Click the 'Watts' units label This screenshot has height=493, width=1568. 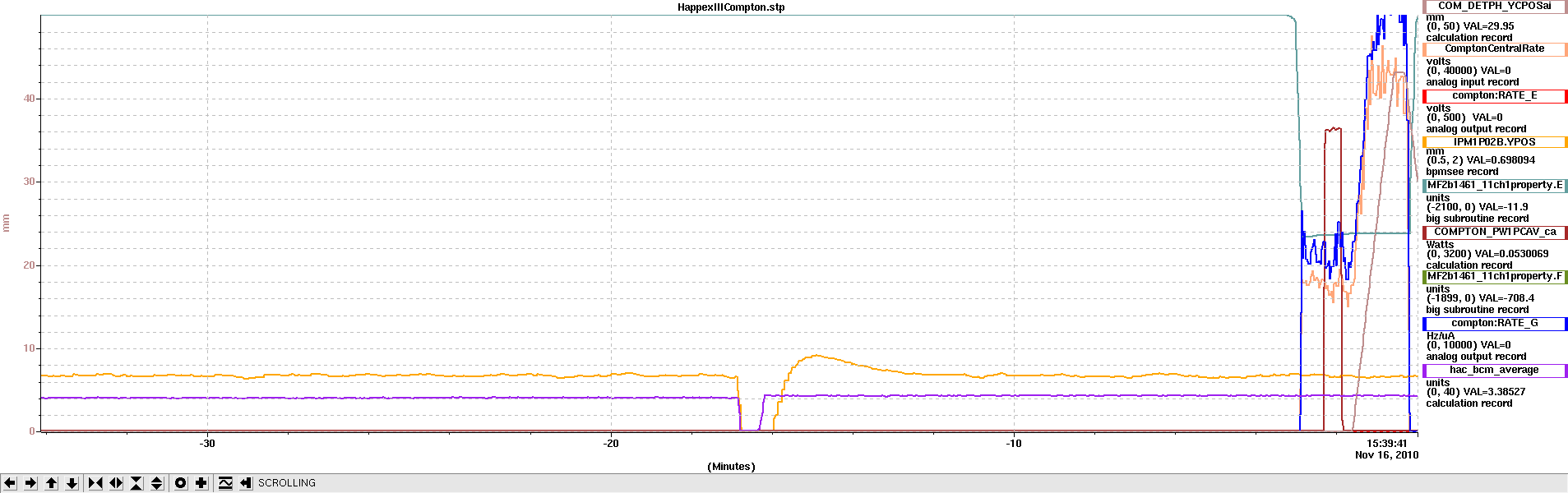[1440, 245]
